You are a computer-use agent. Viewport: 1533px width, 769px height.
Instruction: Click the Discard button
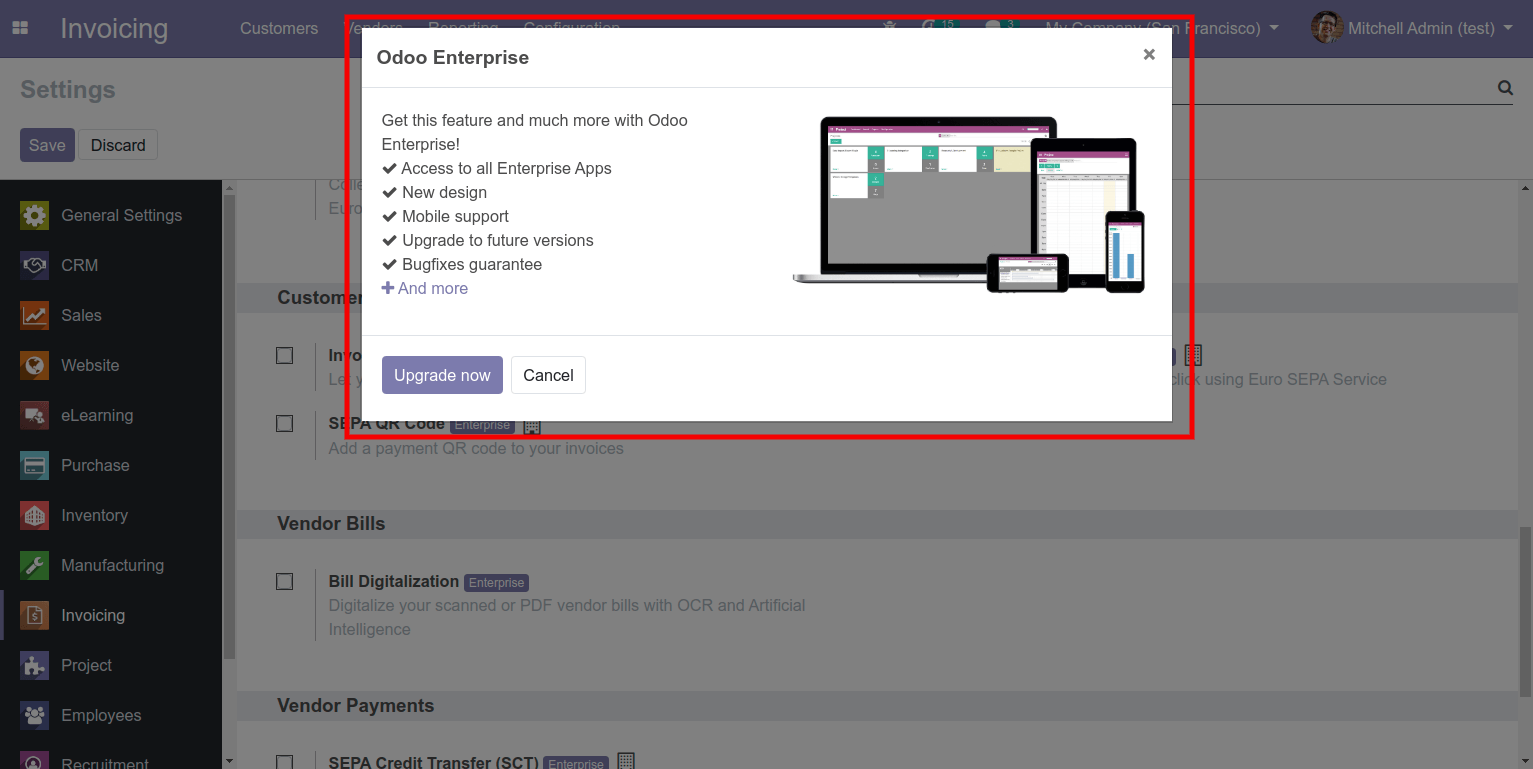tap(118, 145)
